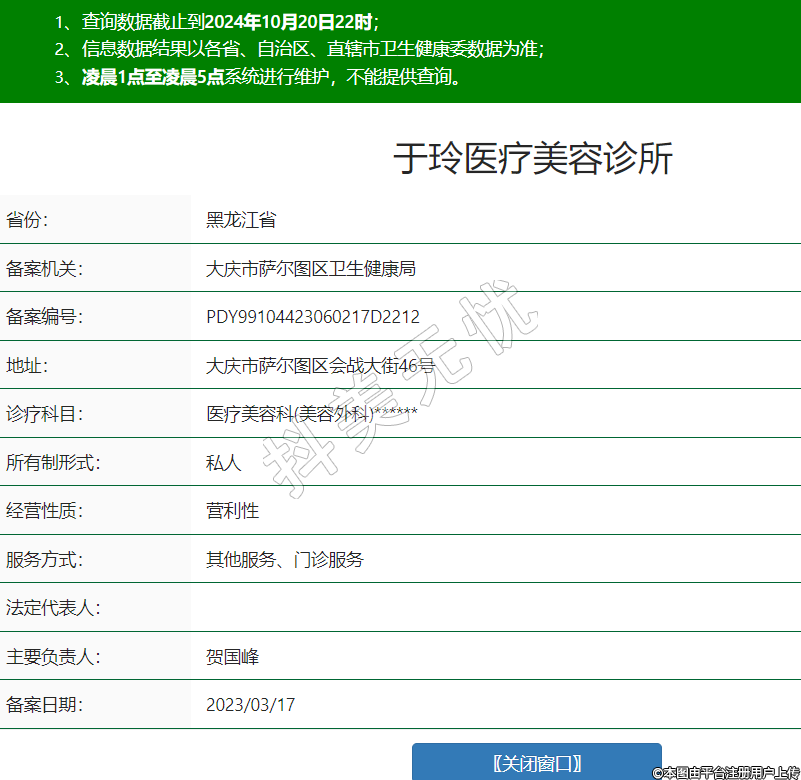Click the 经营性质 value 营利性

click(232, 511)
